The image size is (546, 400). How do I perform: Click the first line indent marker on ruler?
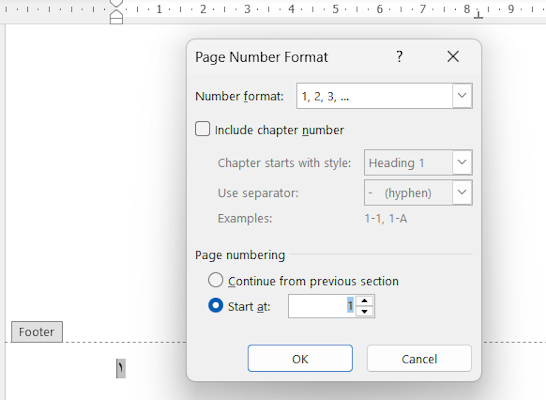click(116, 3)
